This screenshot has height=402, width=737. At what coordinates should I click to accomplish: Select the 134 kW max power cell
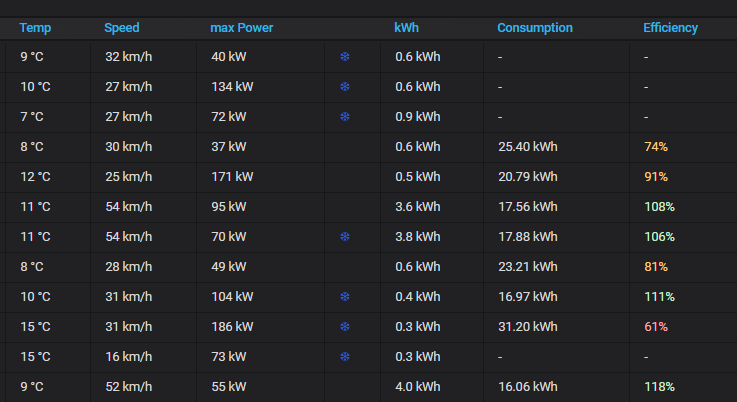(x=232, y=87)
